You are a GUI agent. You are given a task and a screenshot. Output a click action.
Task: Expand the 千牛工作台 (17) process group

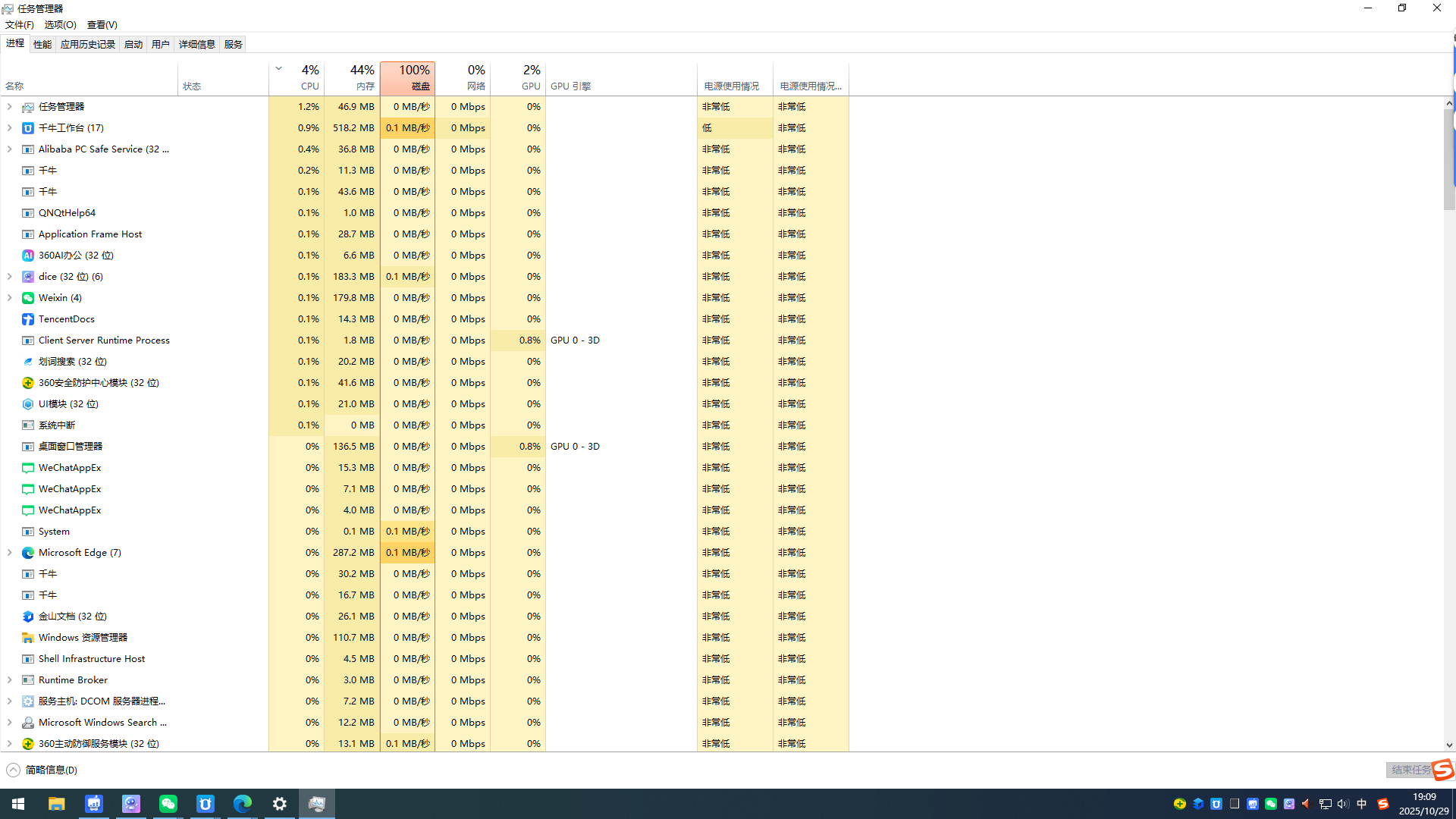tap(9, 128)
